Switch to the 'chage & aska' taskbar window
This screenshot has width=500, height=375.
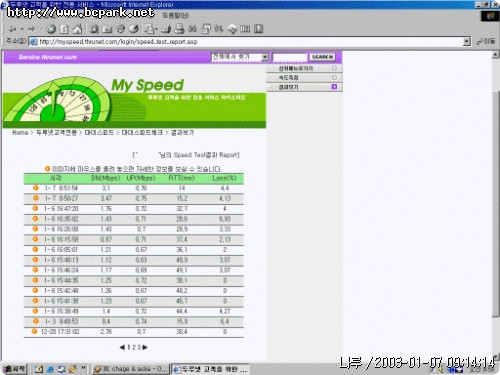[131, 369]
